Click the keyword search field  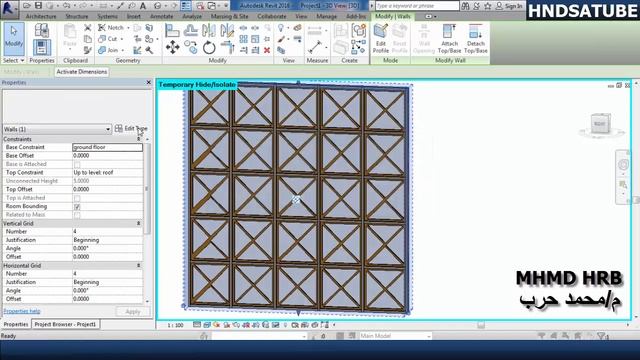coord(417,6)
